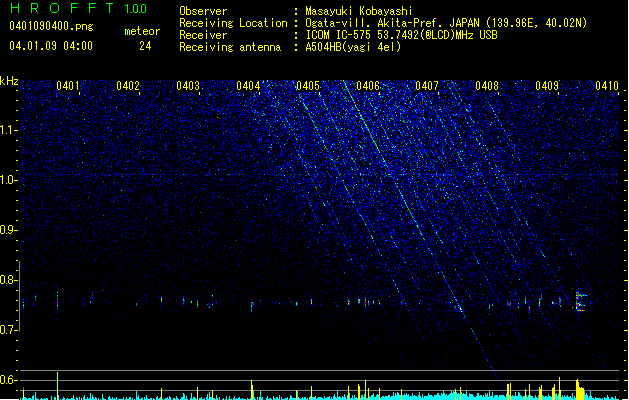Click time marker 0410
Screen dimensions: 629x400
607,86
